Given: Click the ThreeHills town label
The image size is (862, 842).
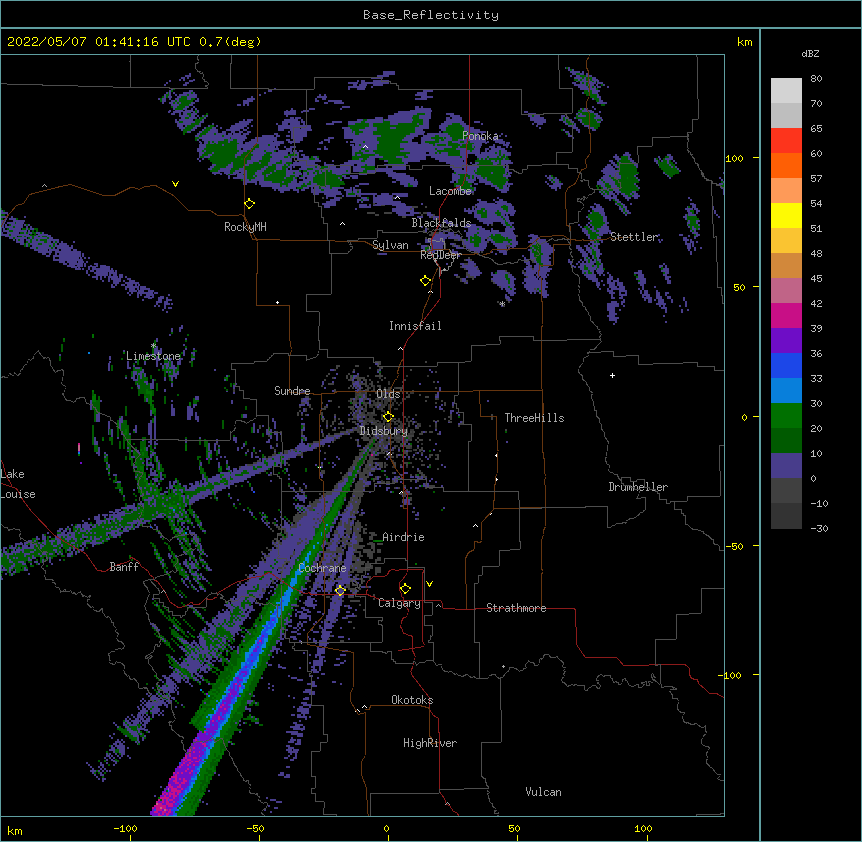Looking at the screenshot, I should click(534, 418).
